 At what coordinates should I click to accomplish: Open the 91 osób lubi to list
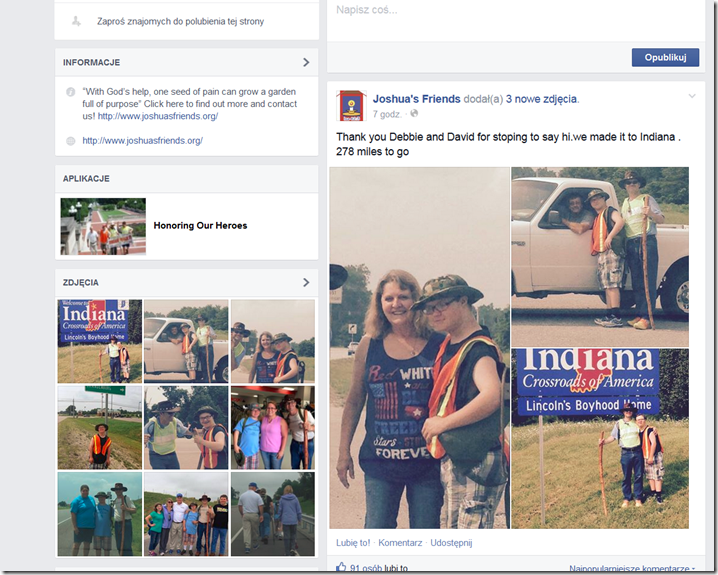coord(379,568)
